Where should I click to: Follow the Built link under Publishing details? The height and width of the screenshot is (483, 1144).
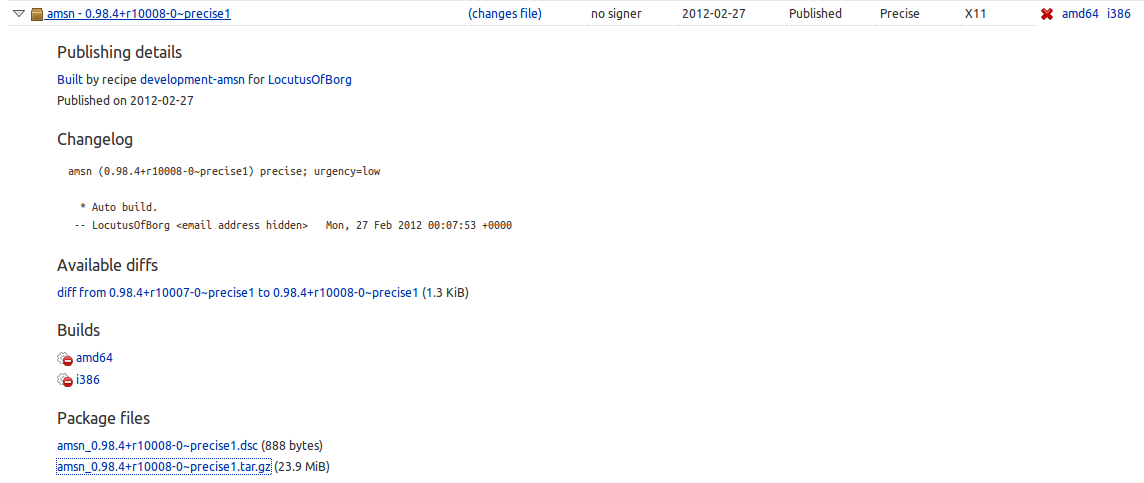point(72,80)
